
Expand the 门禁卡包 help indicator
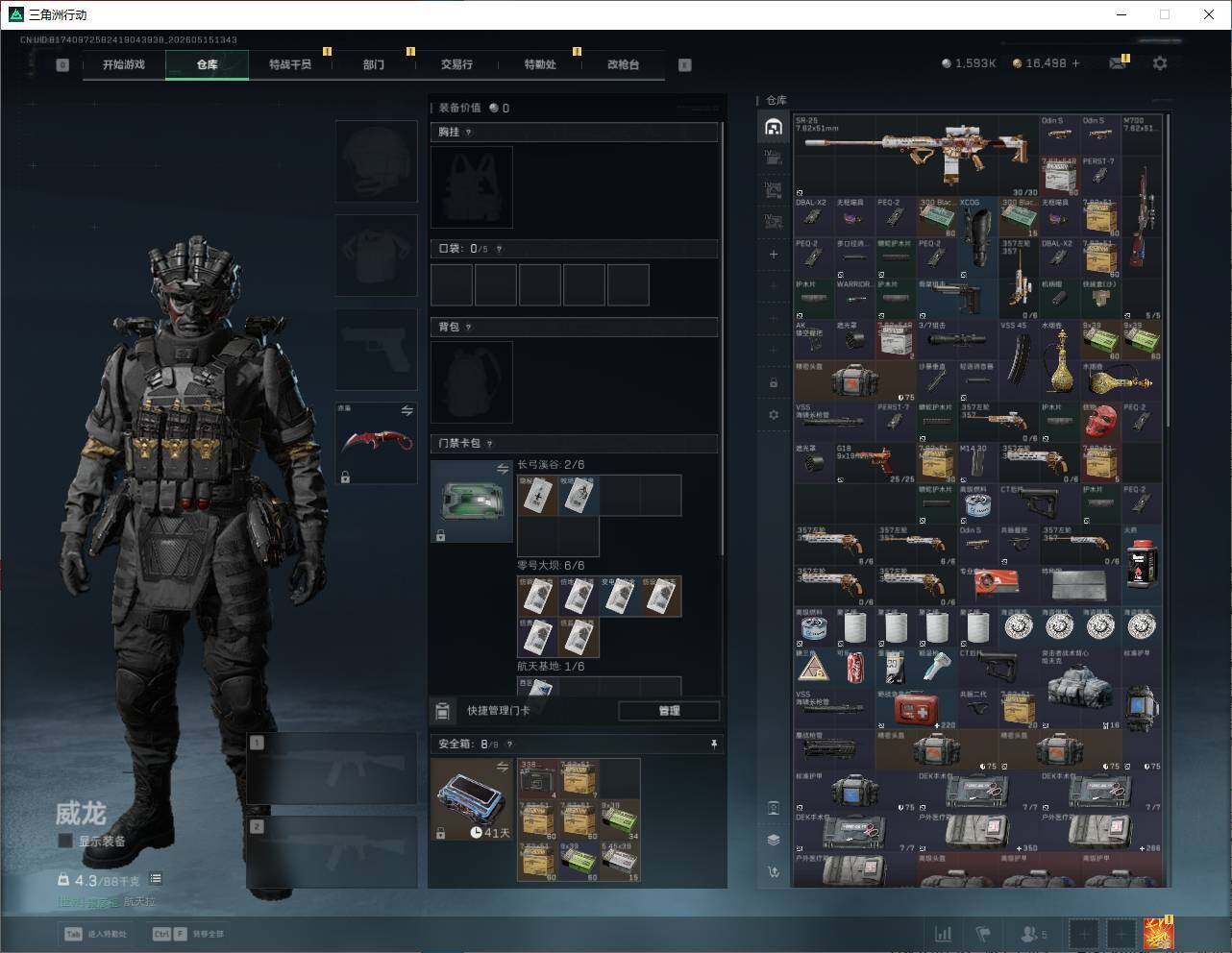pos(490,444)
